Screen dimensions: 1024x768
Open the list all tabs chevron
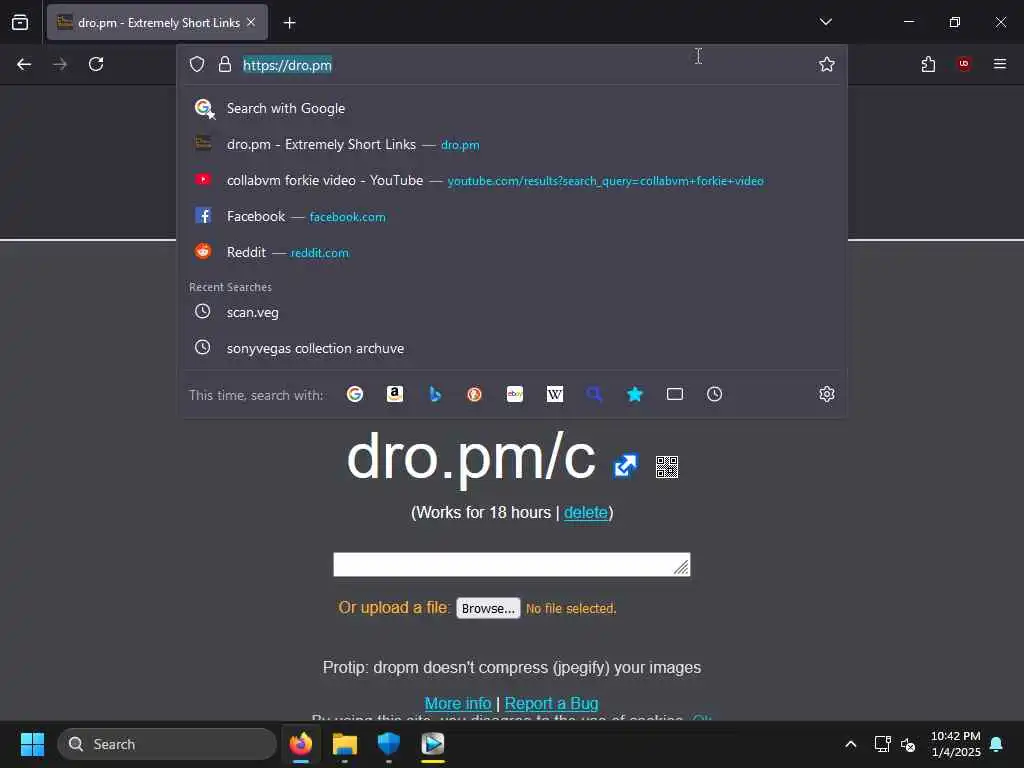coord(826,22)
